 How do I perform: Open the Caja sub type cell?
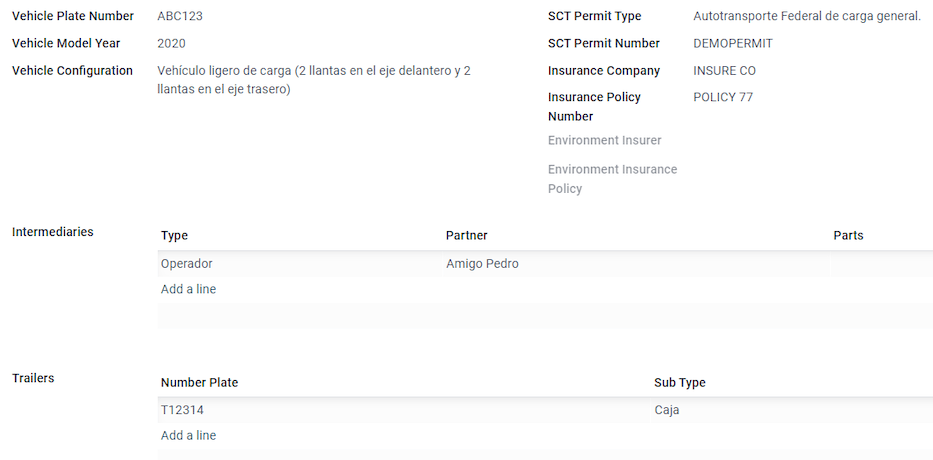point(792,410)
